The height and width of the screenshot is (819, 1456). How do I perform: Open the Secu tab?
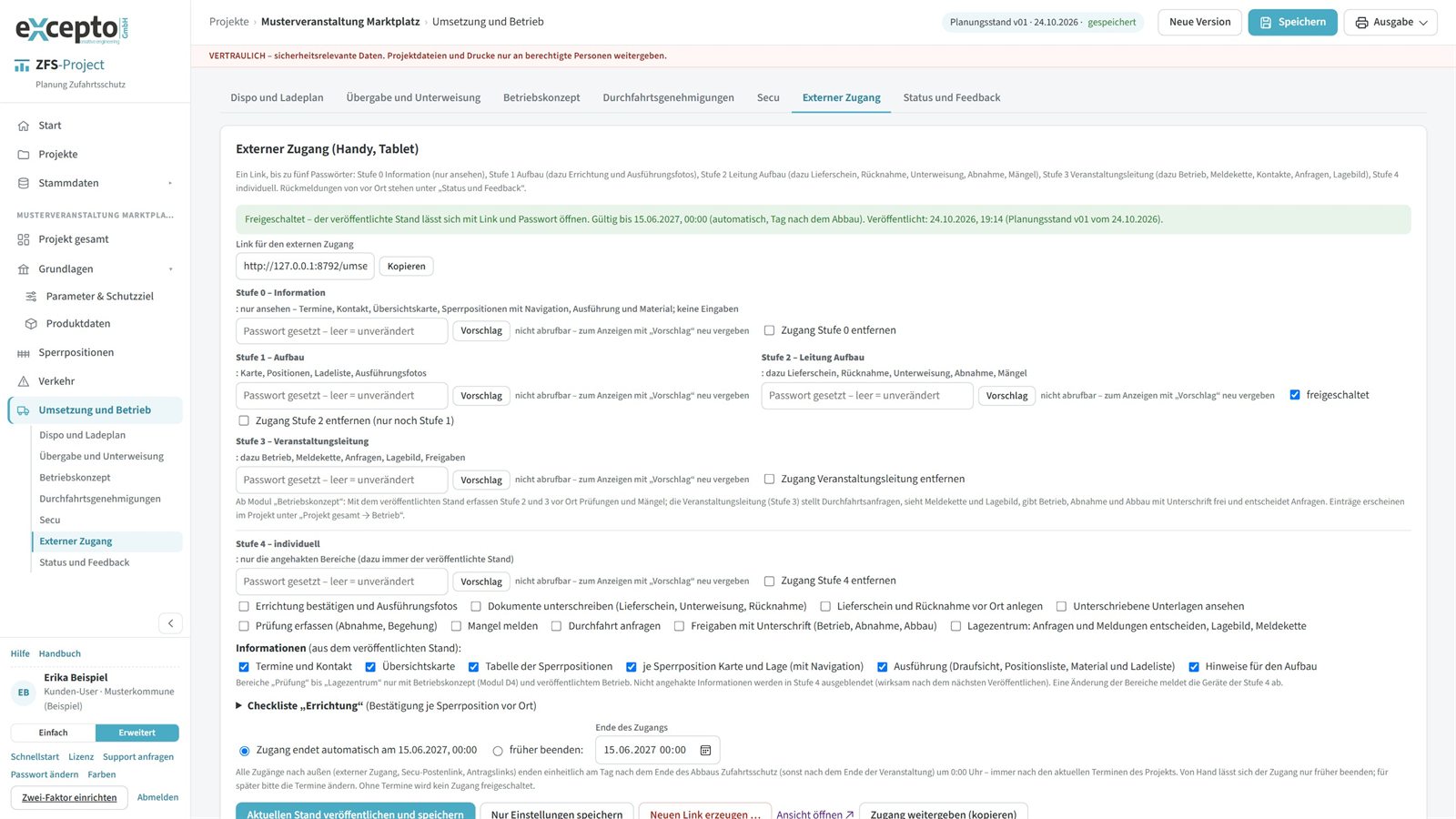pos(768,97)
